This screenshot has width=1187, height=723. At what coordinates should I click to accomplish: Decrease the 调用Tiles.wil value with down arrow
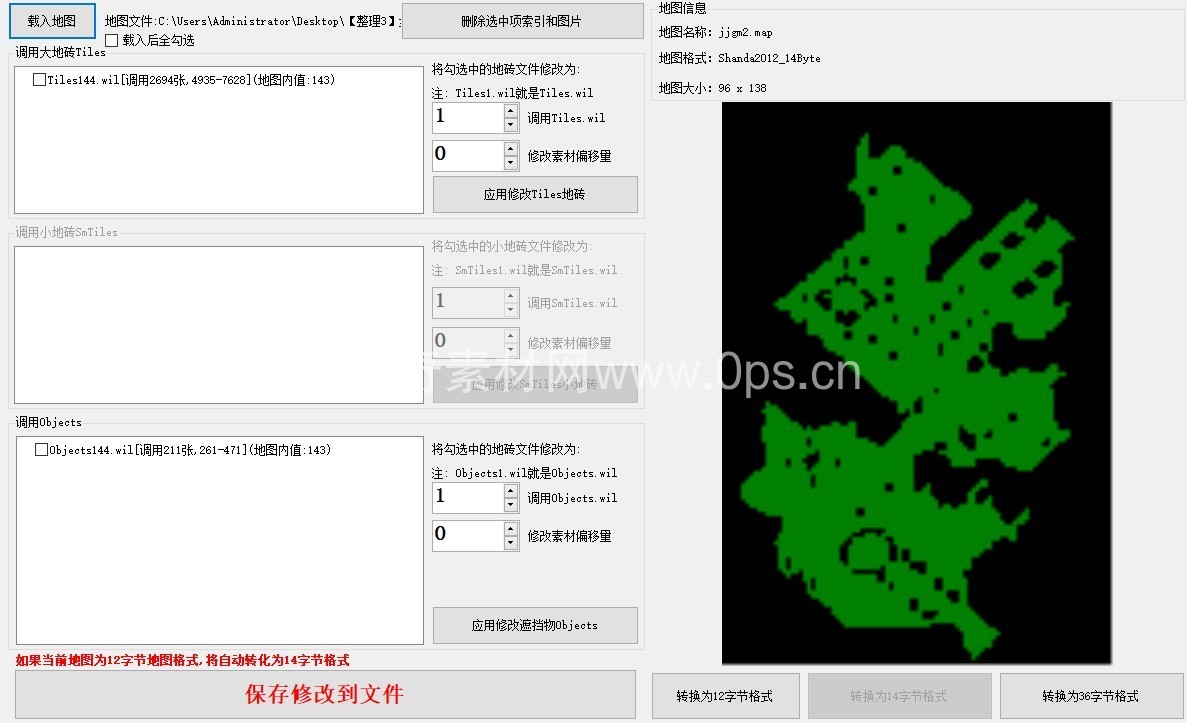coord(511,125)
